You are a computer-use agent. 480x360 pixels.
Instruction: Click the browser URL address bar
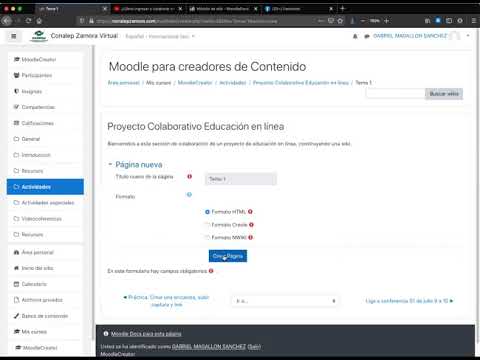[200, 21]
